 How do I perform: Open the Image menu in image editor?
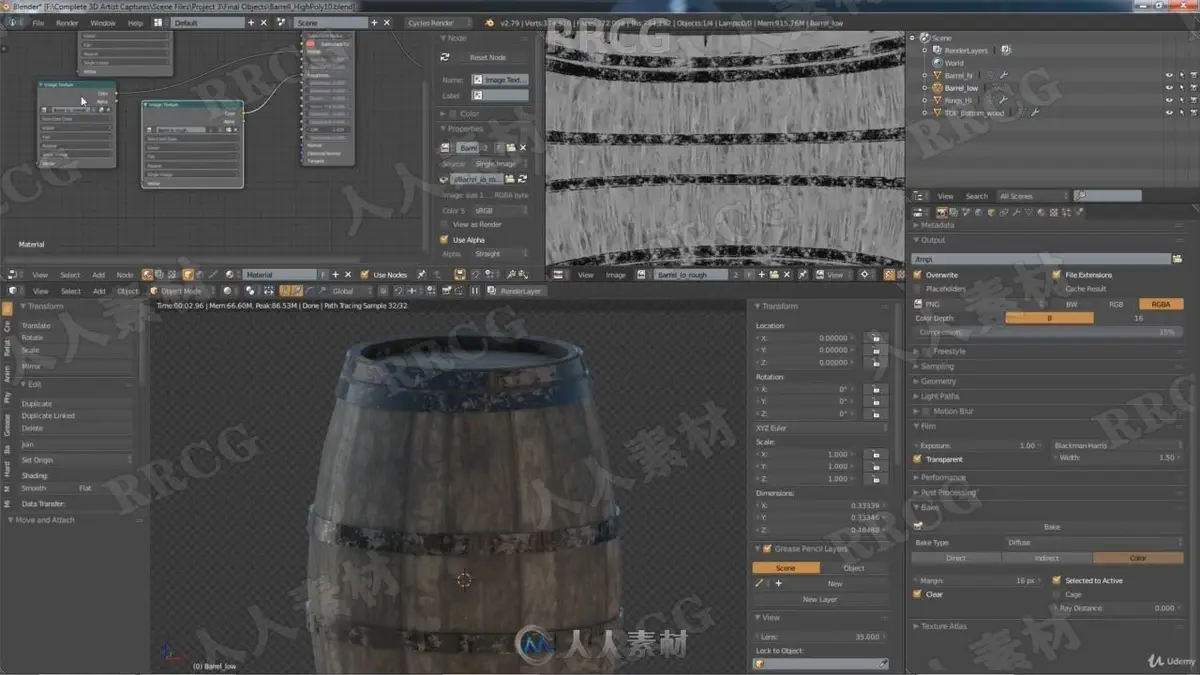[616, 274]
